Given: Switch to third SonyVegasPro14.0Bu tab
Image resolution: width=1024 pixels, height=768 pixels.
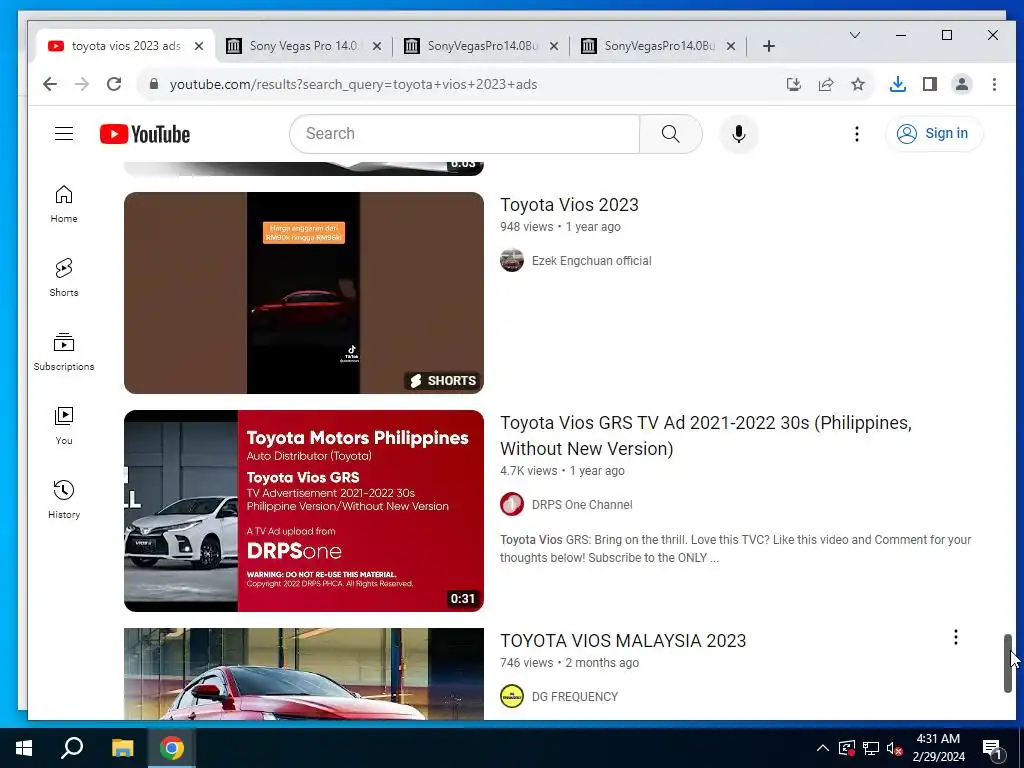Looking at the screenshot, I should (658, 46).
